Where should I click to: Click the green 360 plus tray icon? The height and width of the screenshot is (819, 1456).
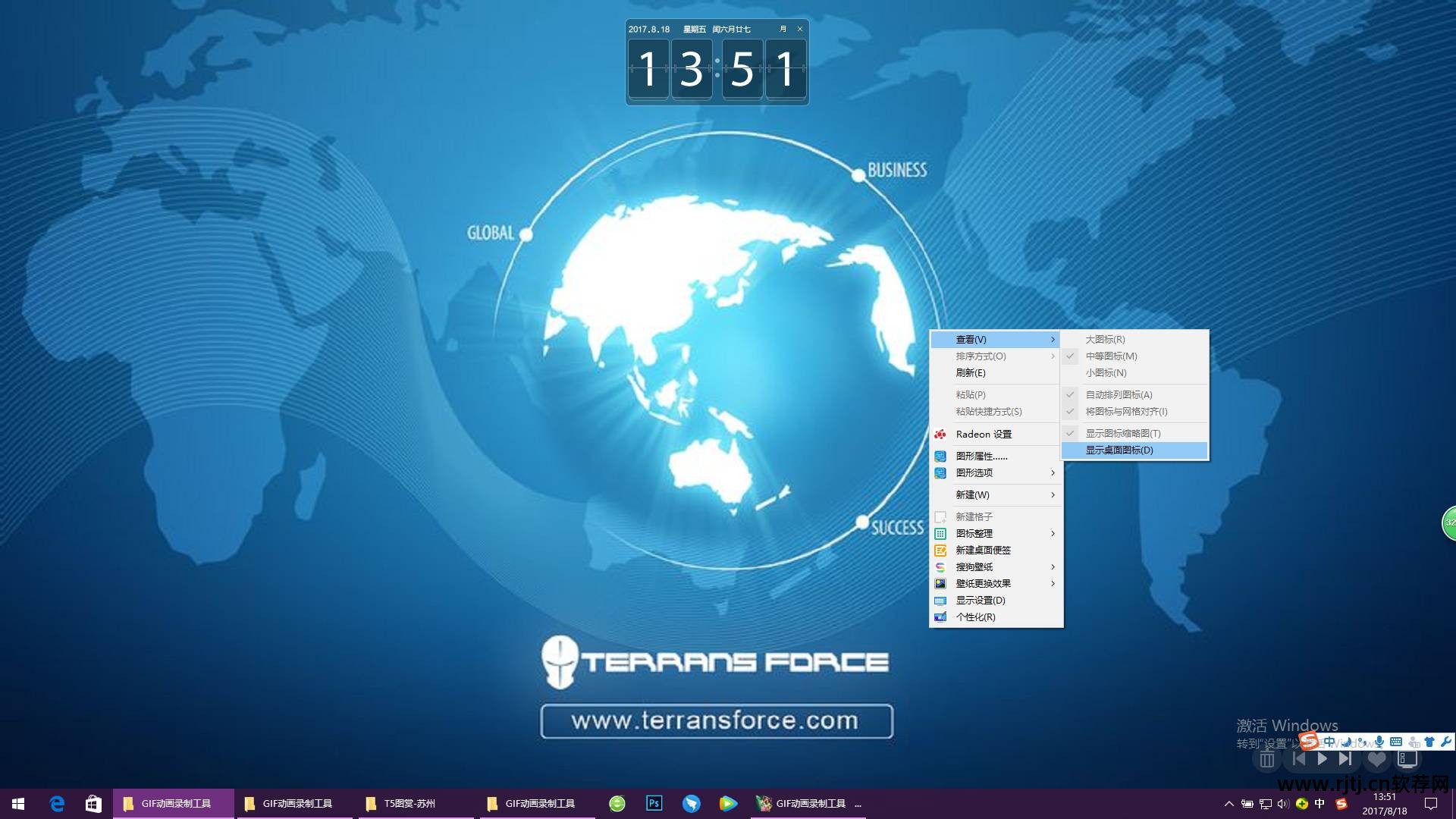tap(1302, 804)
